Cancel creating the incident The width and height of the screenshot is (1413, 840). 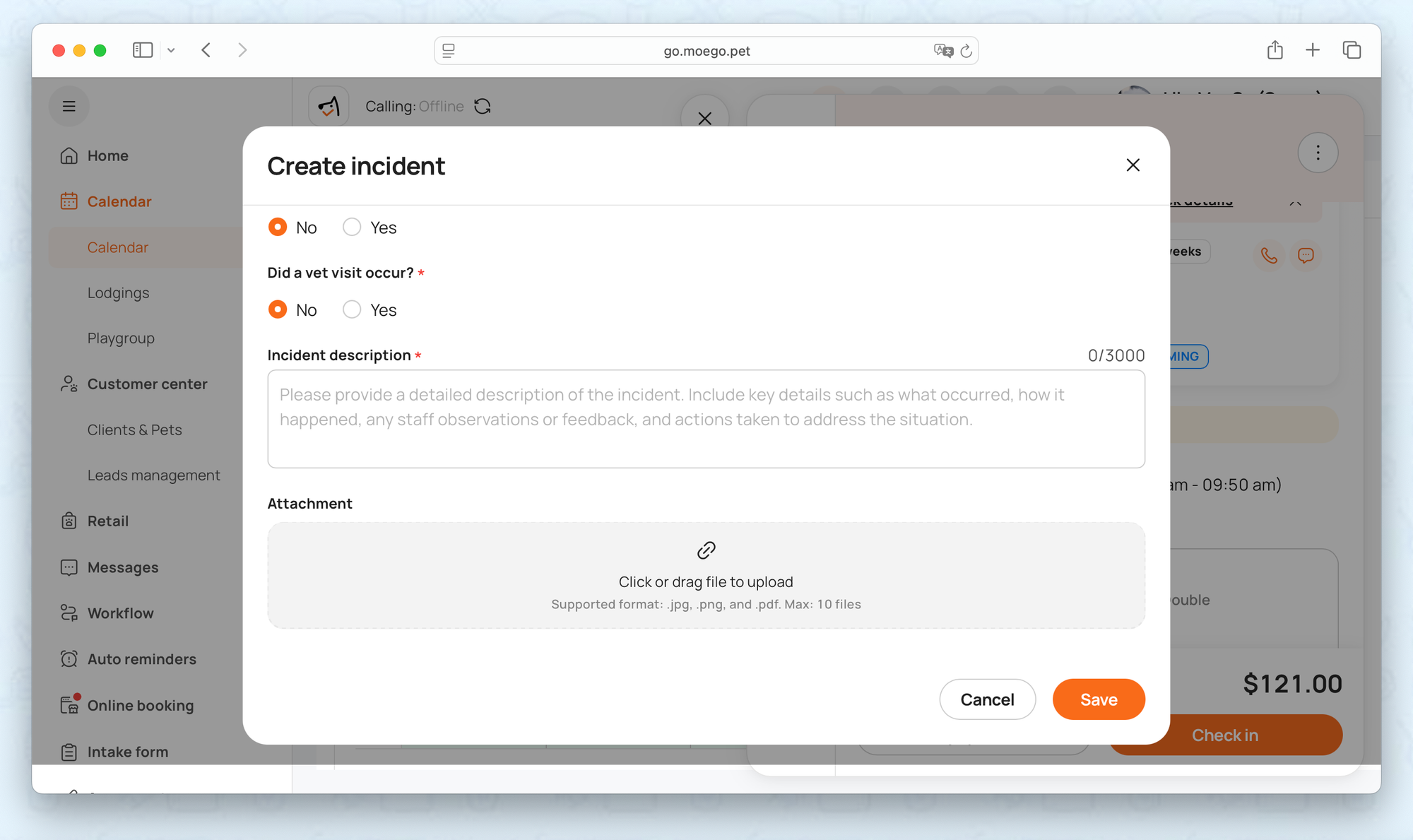987,699
